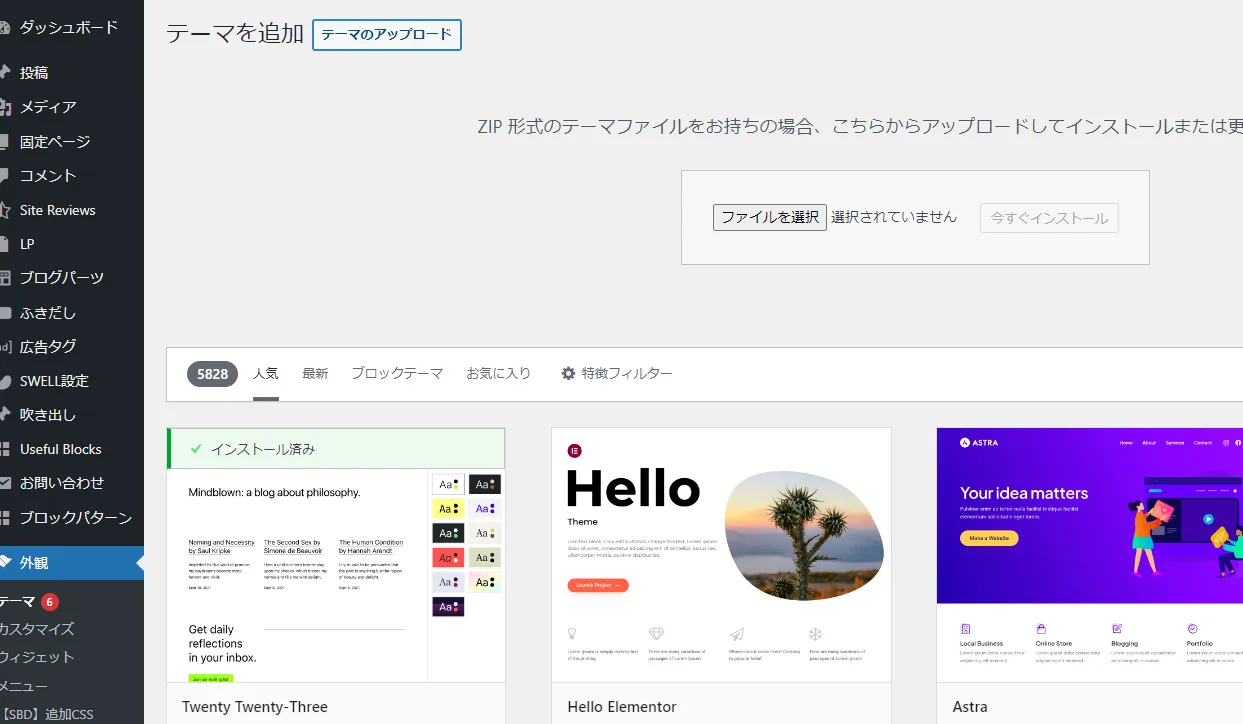Click the 5828 theme count badge
The image size is (1243, 724).
[x=212, y=374]
